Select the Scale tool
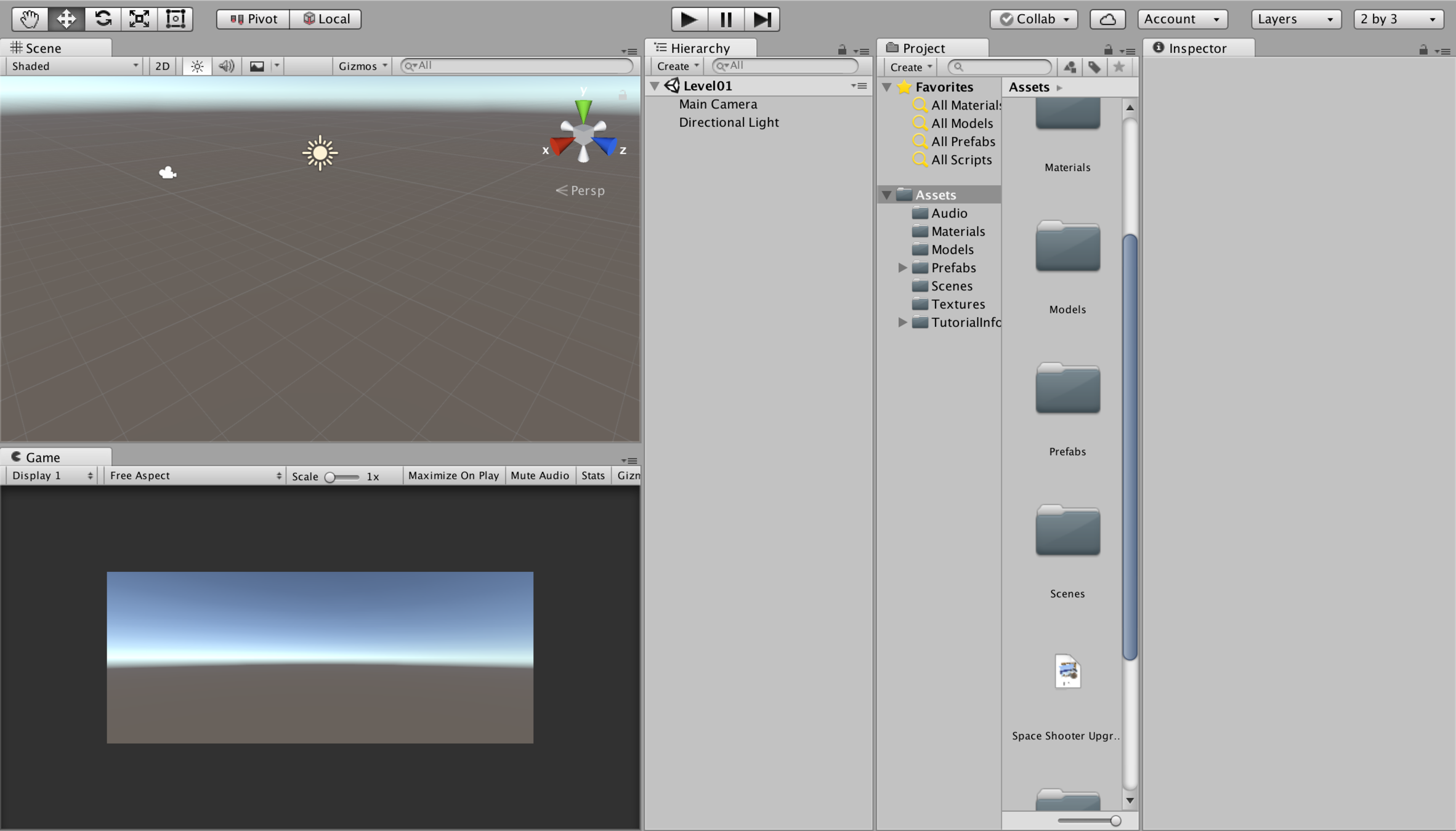The image size is (1456, 831). point(139,18)
